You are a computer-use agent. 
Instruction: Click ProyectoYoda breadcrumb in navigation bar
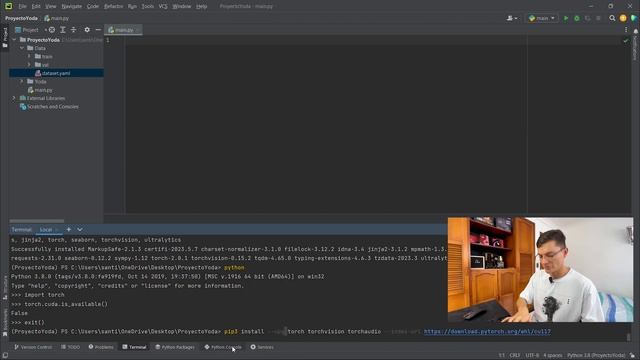21,18
